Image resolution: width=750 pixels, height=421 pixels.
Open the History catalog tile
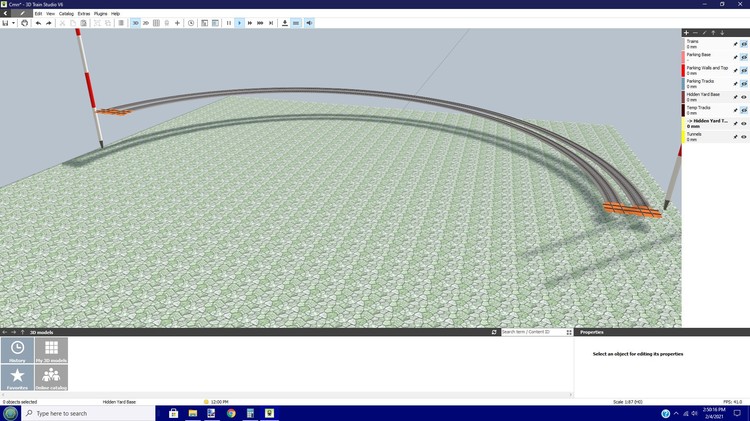(17, 350)
